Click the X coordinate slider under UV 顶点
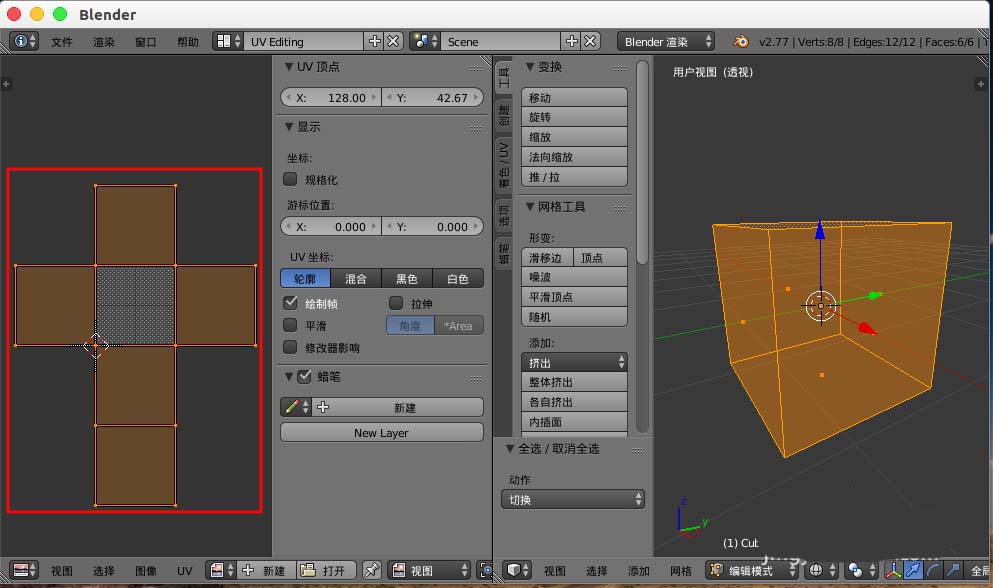Viewport: 993px width, 588px height. (331, 97)
